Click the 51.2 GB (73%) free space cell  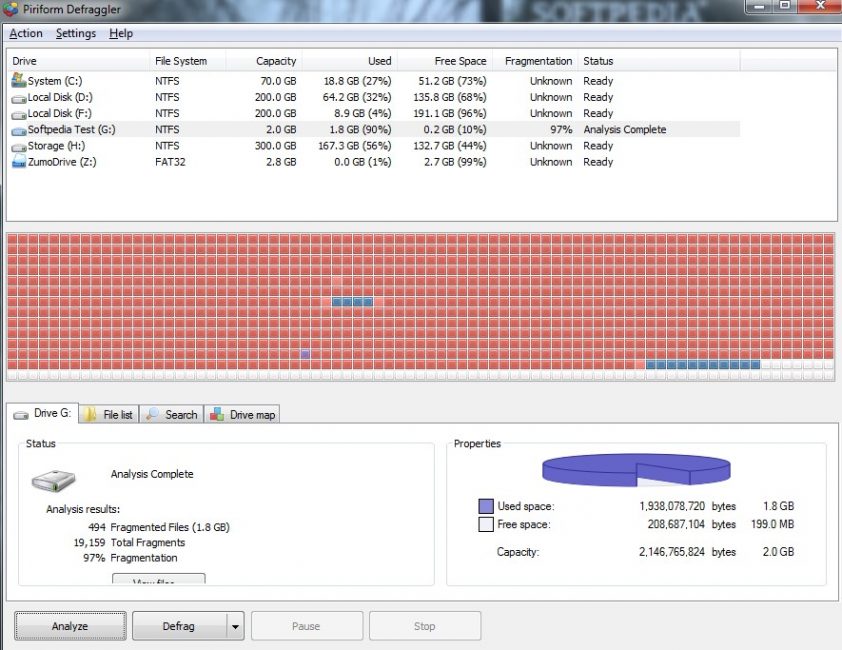click(x=452, y=81)
